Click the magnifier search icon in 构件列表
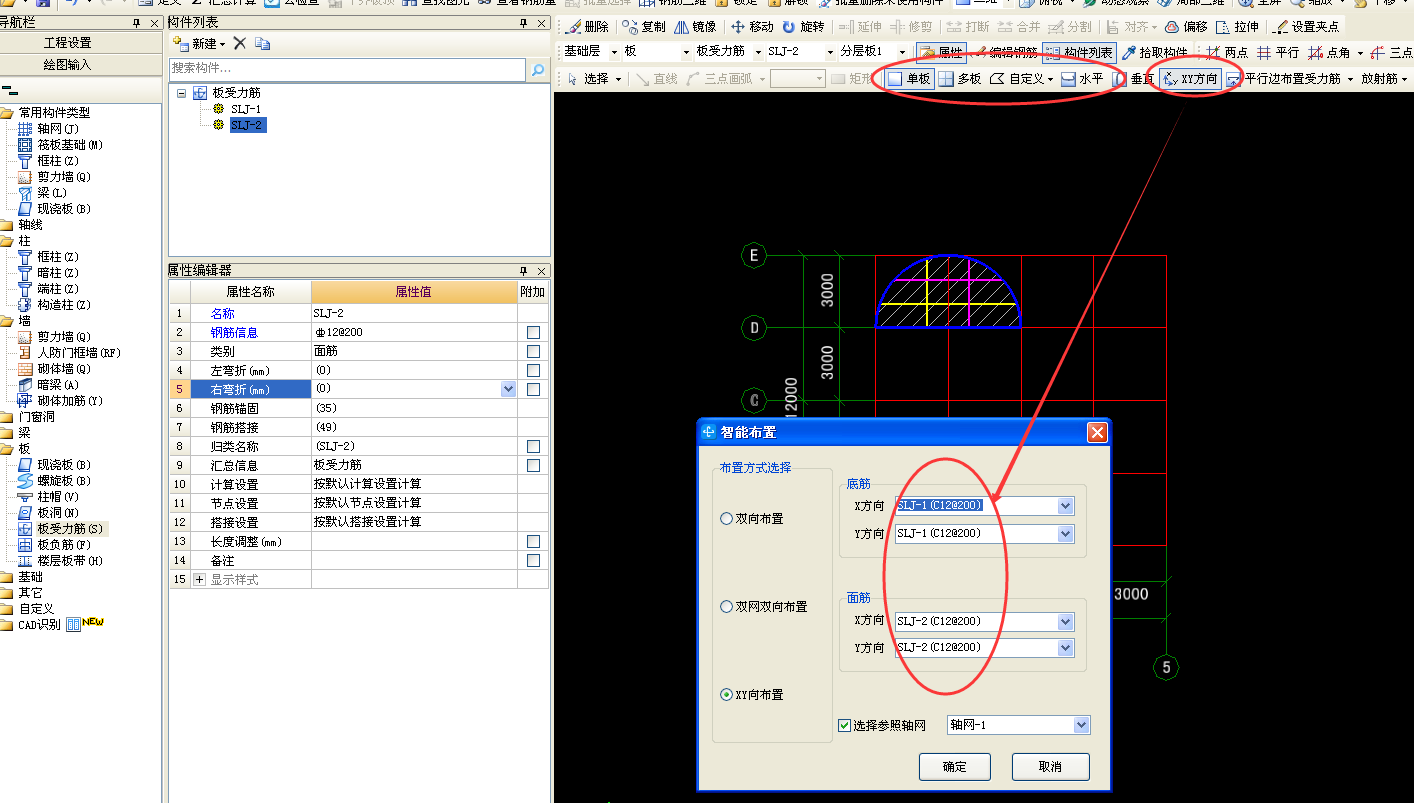The width and height of the screenshot is (1414, 803). [x=538, y=70]
